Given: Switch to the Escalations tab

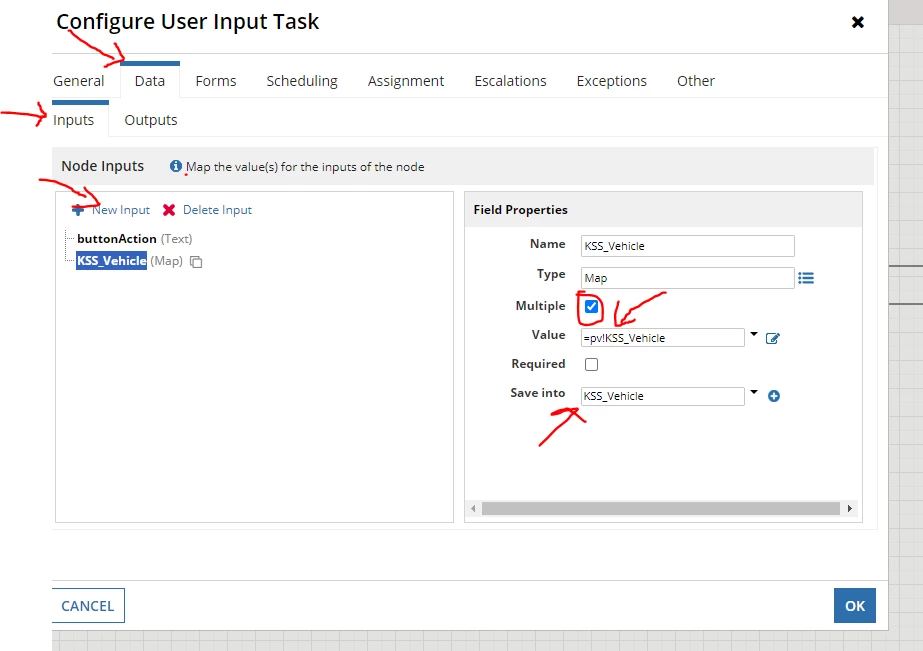Looking at the screenshot, I should point(510,81).
